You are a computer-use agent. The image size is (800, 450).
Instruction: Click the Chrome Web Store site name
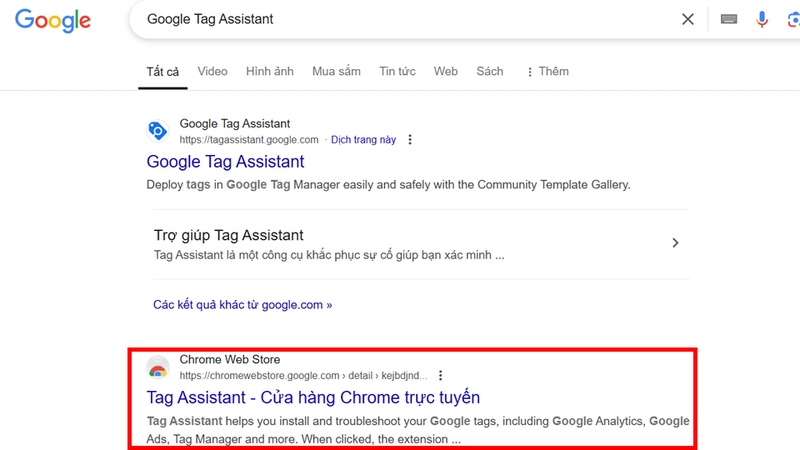[230, 360]
